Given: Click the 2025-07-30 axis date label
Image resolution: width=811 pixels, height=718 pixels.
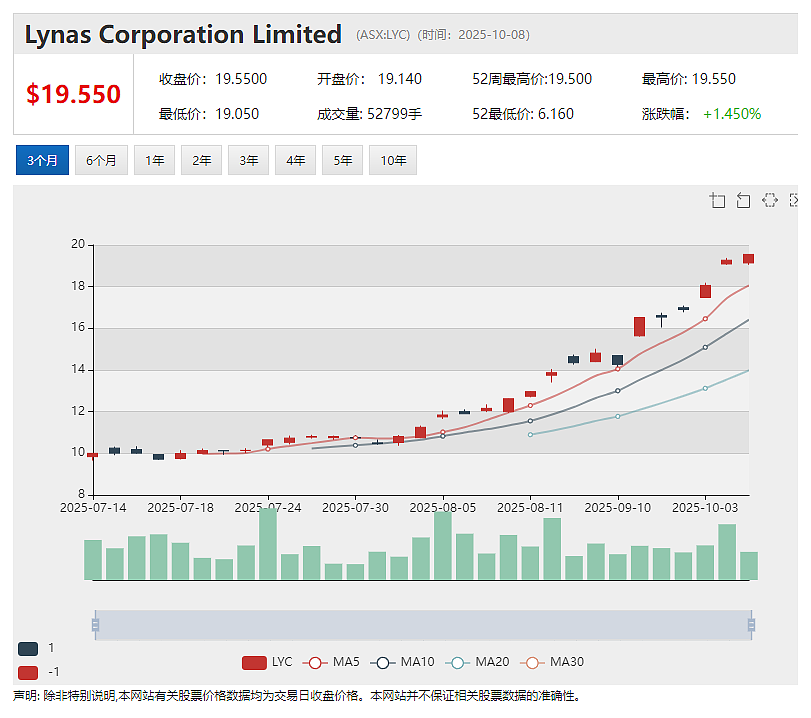Looking at the screenshot, I should pos(355,508).
